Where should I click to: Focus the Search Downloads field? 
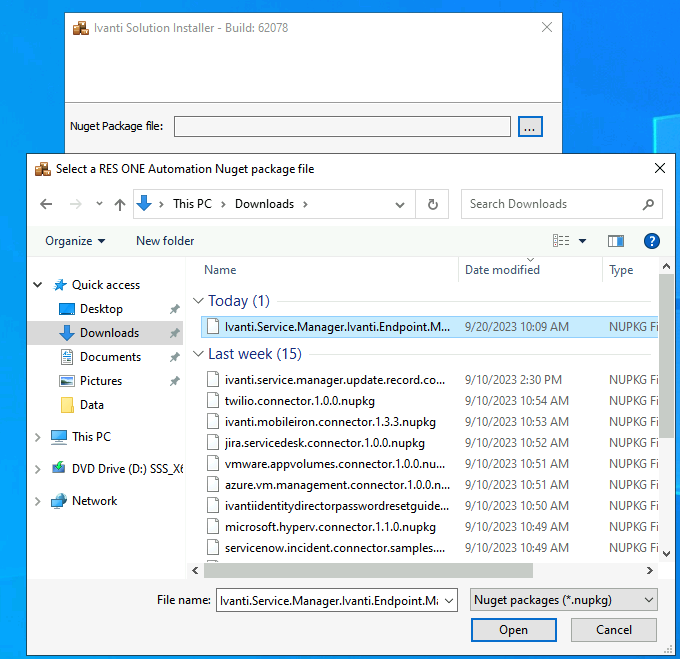click(x=561, y=204)
